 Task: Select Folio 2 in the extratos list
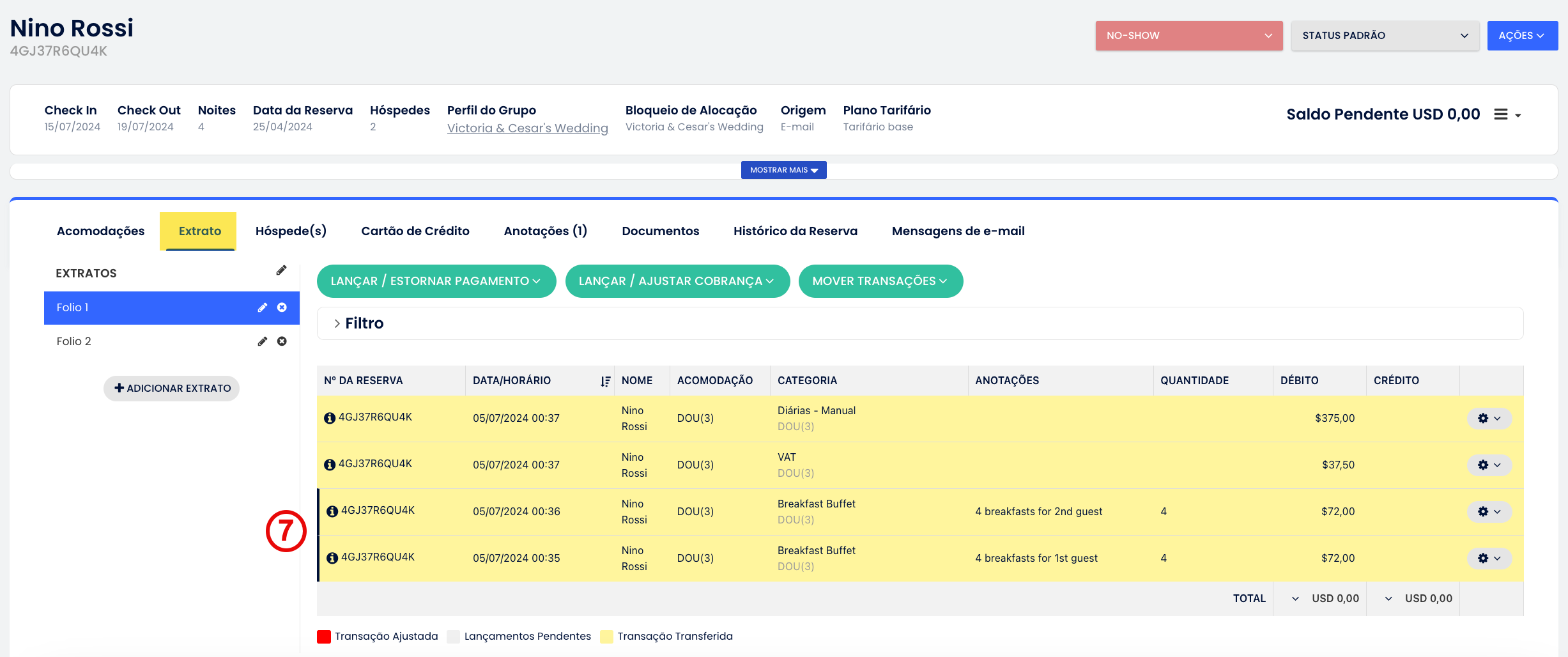coord(74,341)
